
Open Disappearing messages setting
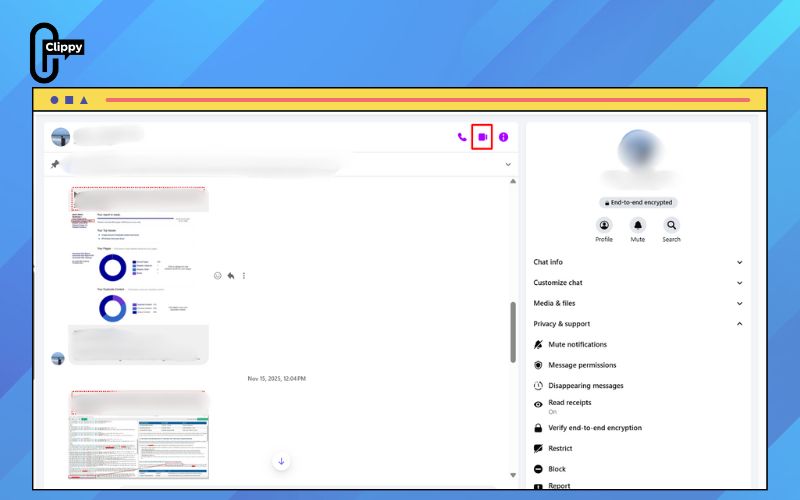coord(638,386)
